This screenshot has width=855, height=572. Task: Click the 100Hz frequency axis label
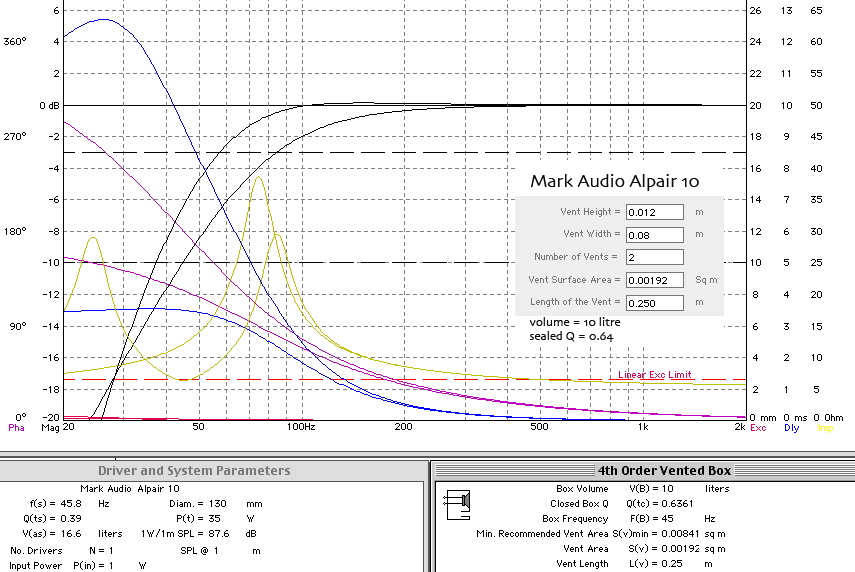tap(301, 427)
